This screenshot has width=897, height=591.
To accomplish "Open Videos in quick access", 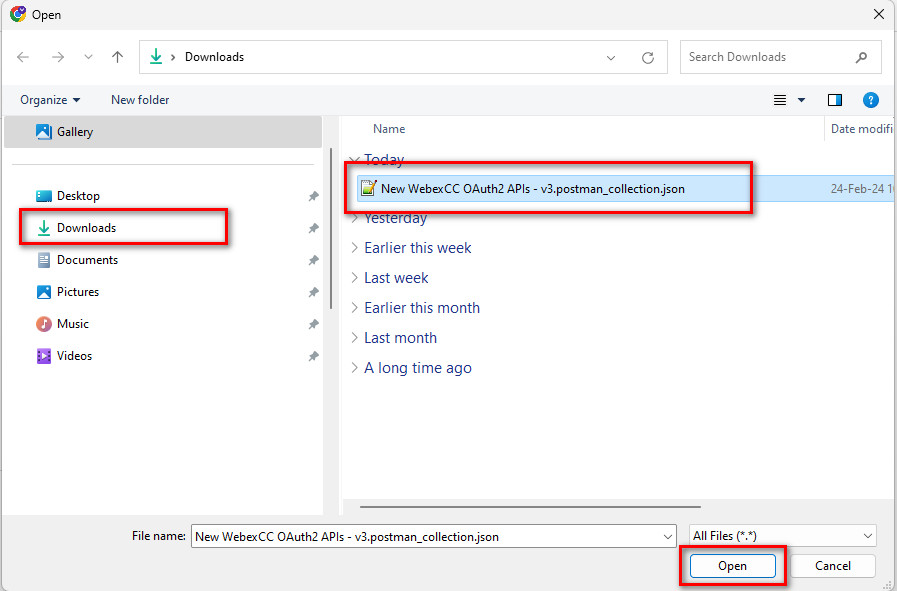I will (64, 356).
